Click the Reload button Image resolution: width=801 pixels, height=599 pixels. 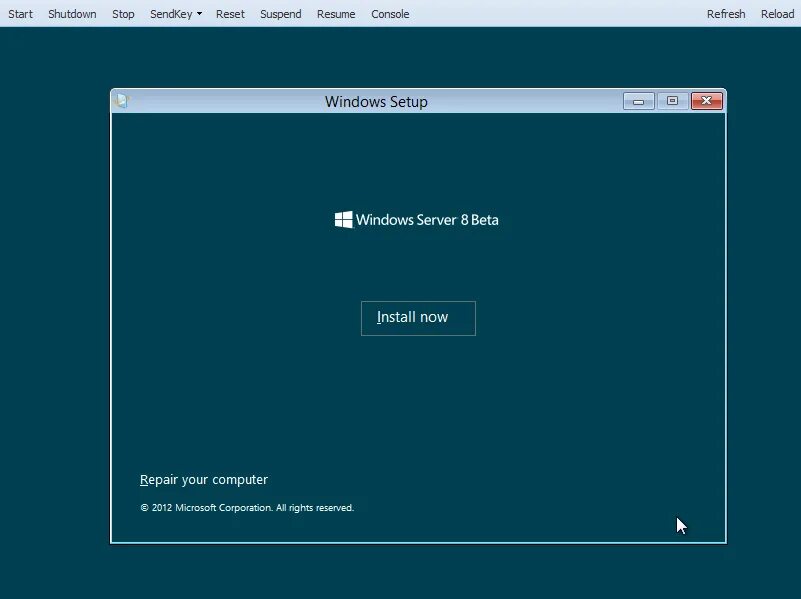pyautogui.click(x=778, y=14)
